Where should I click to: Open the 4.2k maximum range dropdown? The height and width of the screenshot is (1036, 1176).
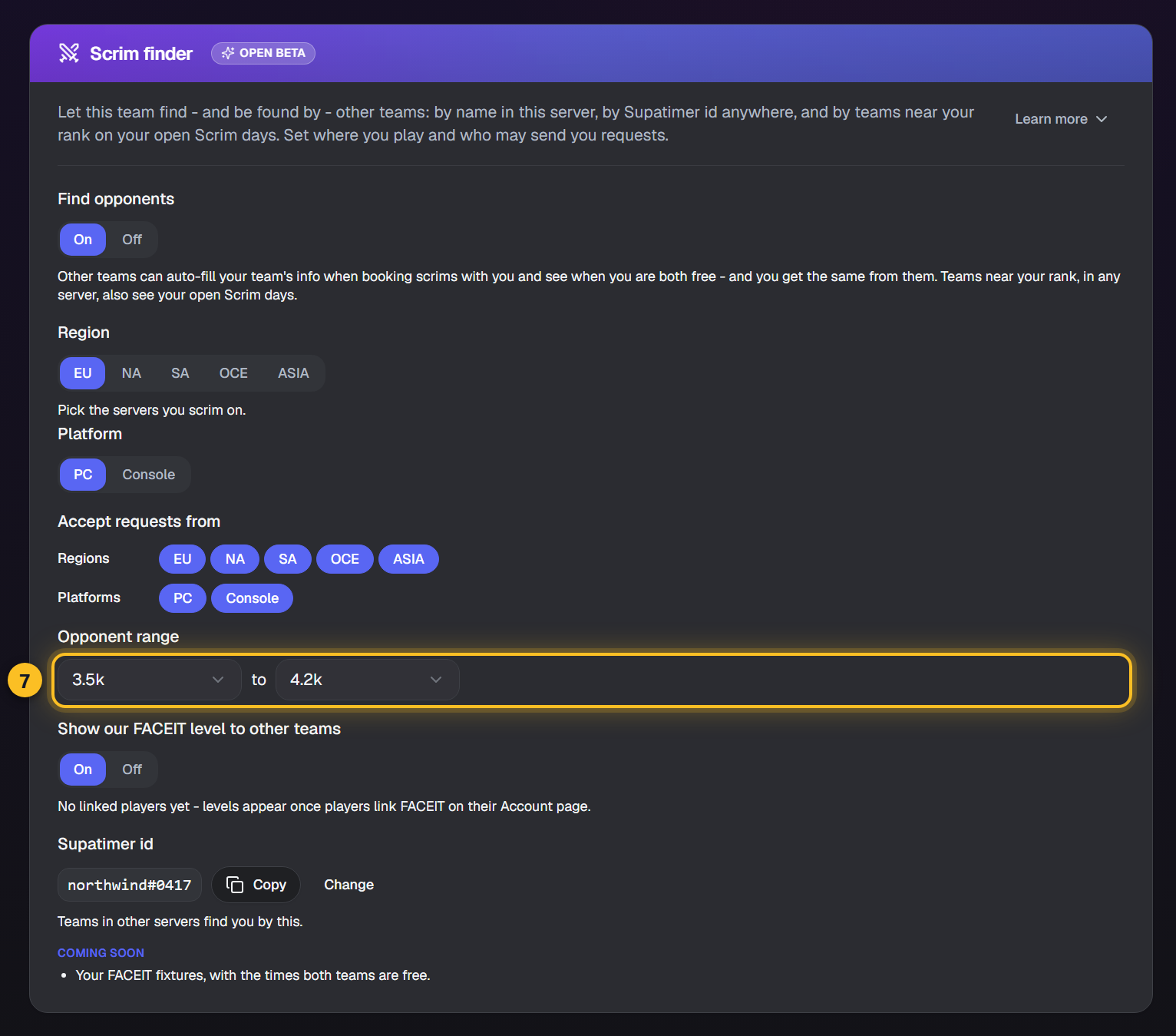click(368, 680)
